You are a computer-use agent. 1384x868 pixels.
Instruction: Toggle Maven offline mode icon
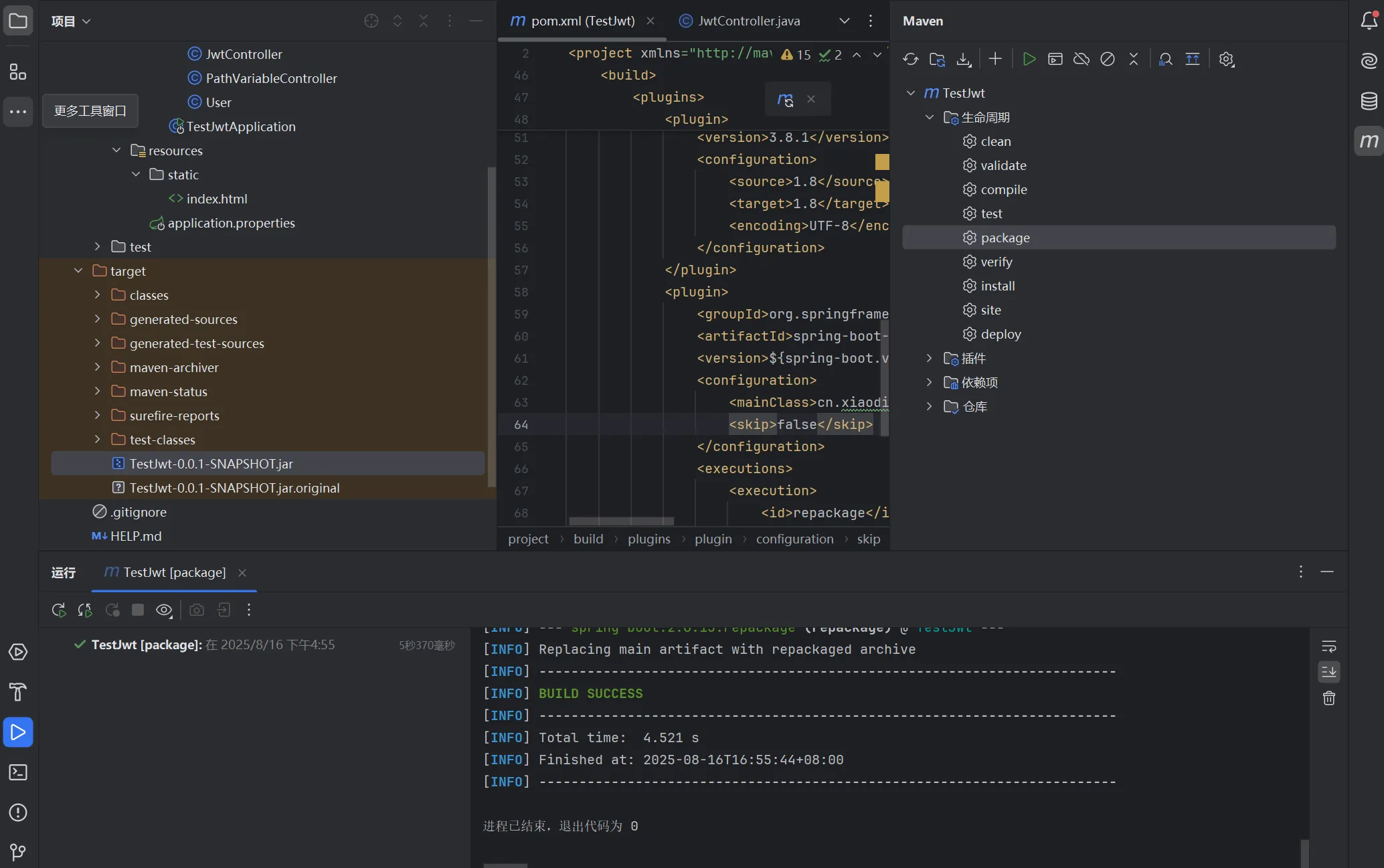[1081, 59]
